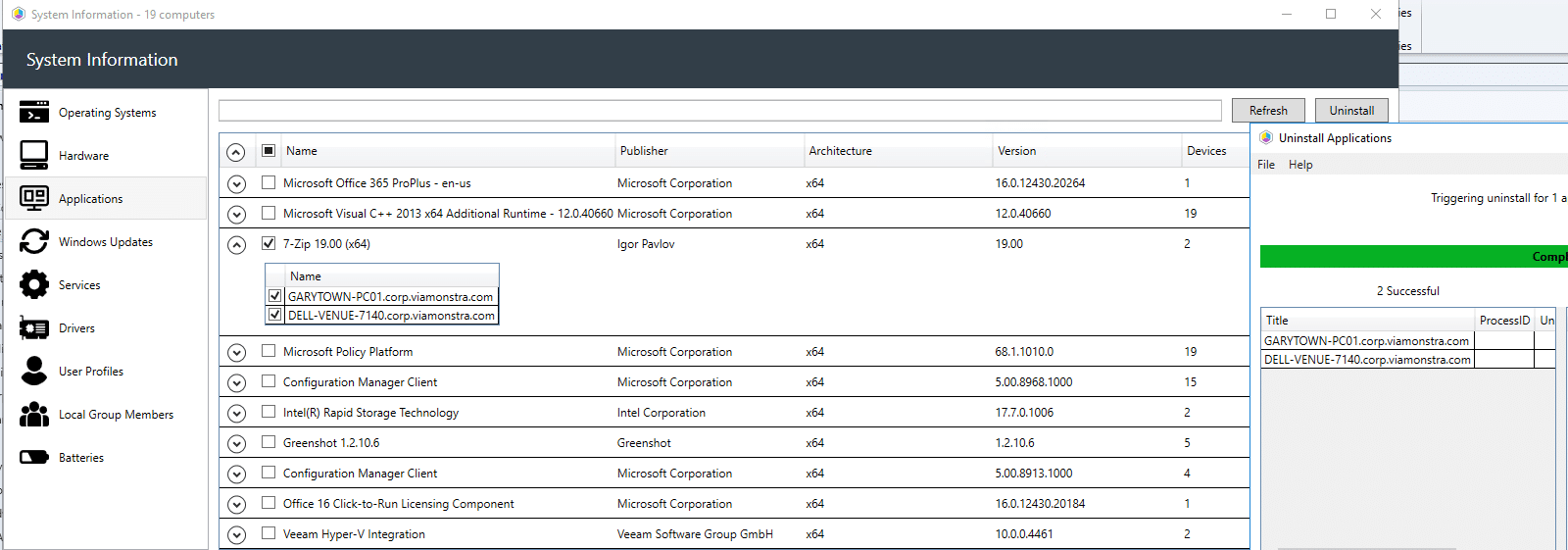Viewport: 1568px width, 550px height.
Task: Select the Drivers card icon
Action: pyautogui.click(x=34, y=327)
